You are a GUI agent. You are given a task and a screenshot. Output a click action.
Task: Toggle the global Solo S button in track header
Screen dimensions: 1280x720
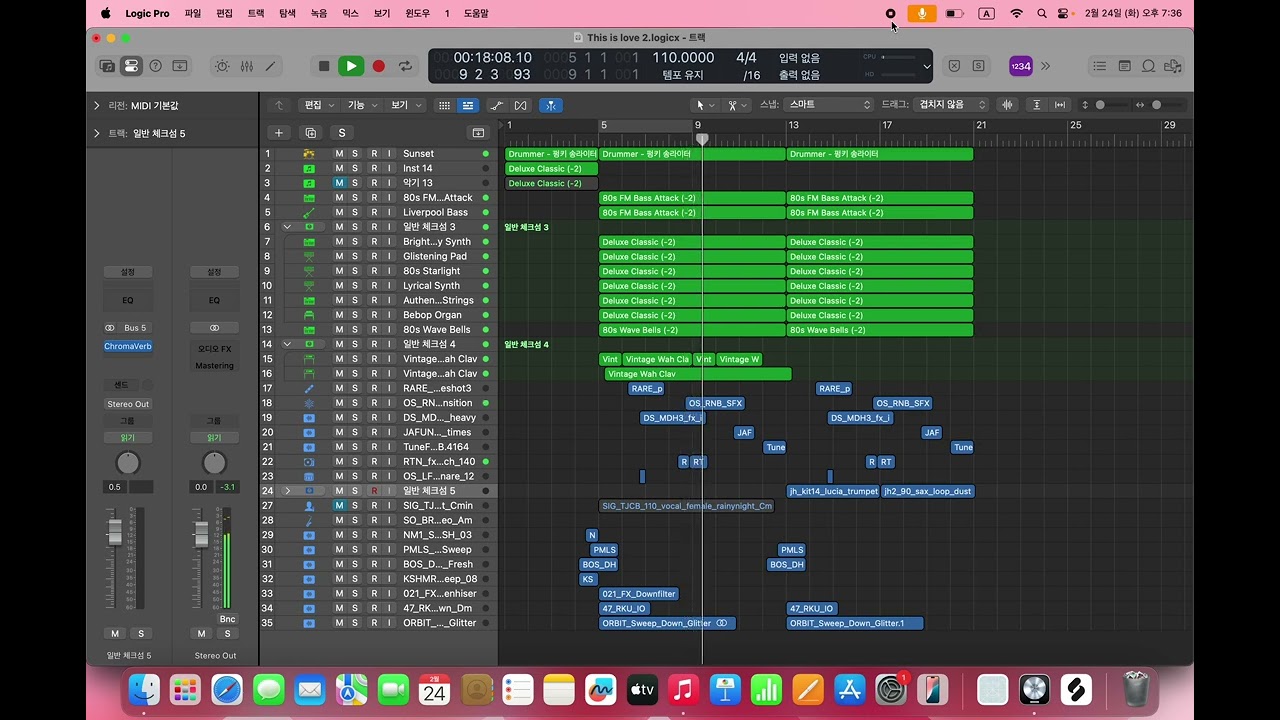(342, 133)
